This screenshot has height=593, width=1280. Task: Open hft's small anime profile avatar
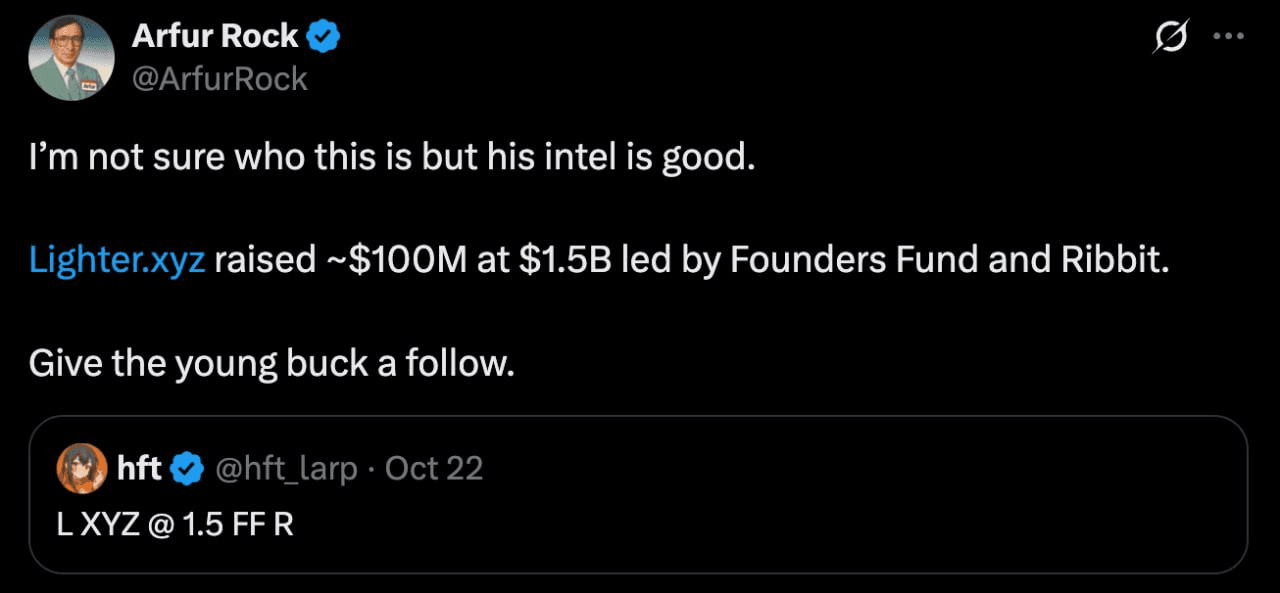pyautogui.click(x=82, y=468)
